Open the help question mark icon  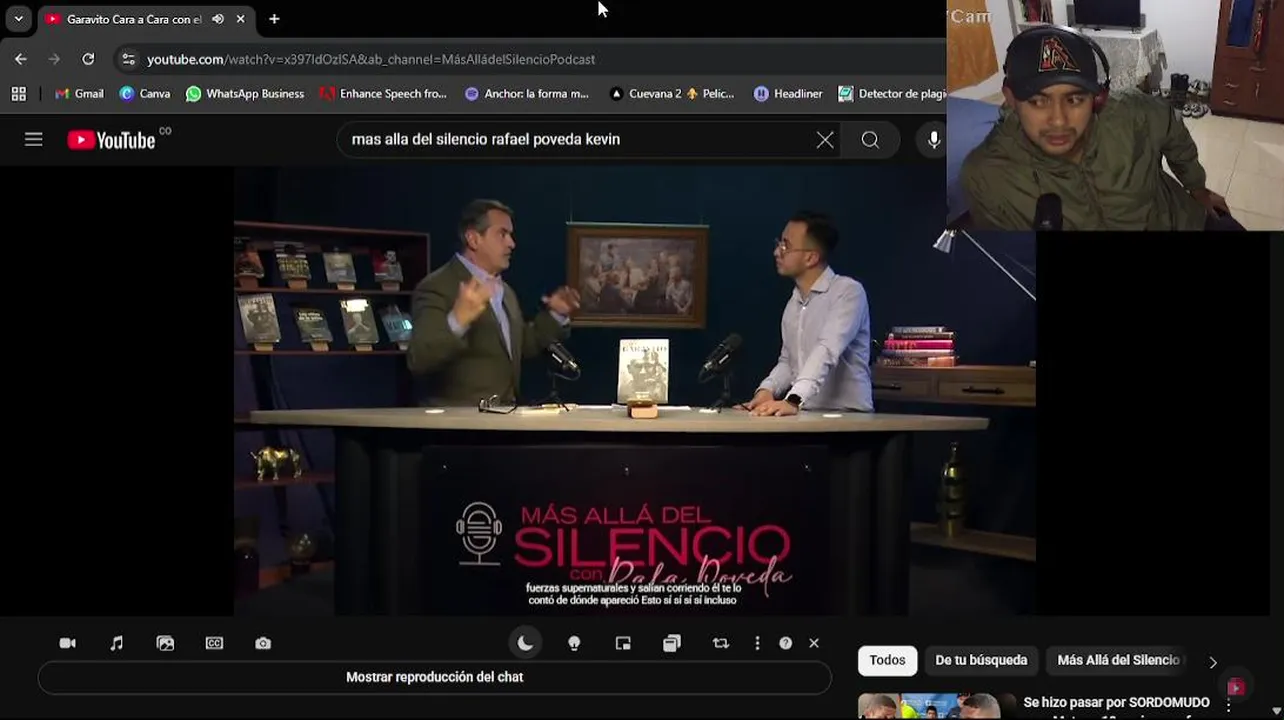(x=786, y=643)
